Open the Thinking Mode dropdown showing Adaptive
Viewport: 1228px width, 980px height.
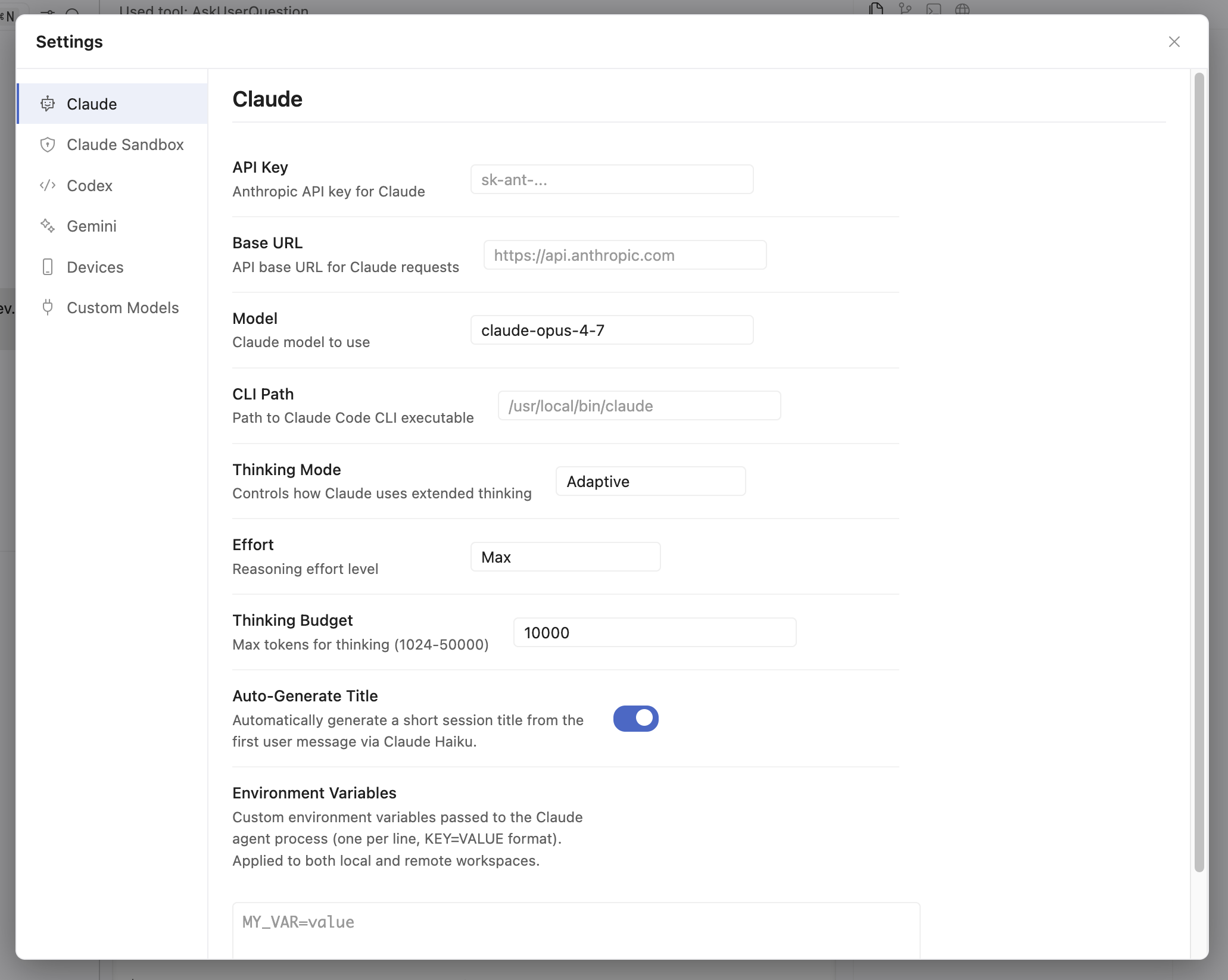click(x=650, y=481)
